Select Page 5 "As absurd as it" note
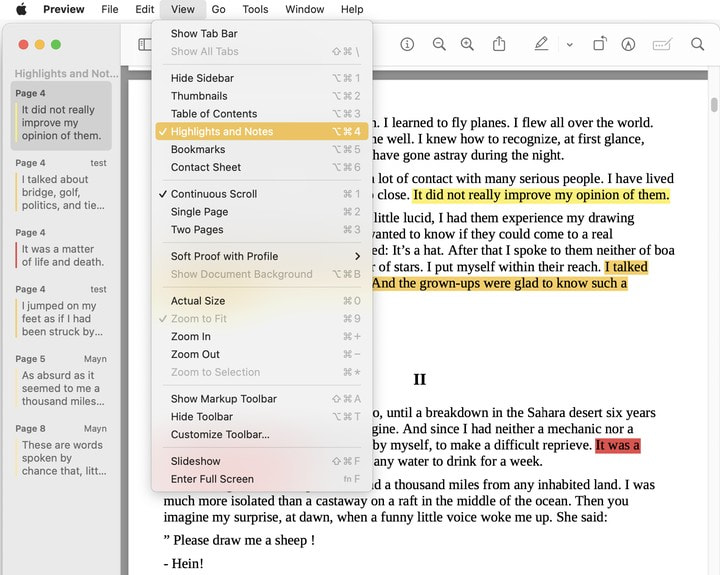Screen dimensions: 720x575 click(61, 388)
